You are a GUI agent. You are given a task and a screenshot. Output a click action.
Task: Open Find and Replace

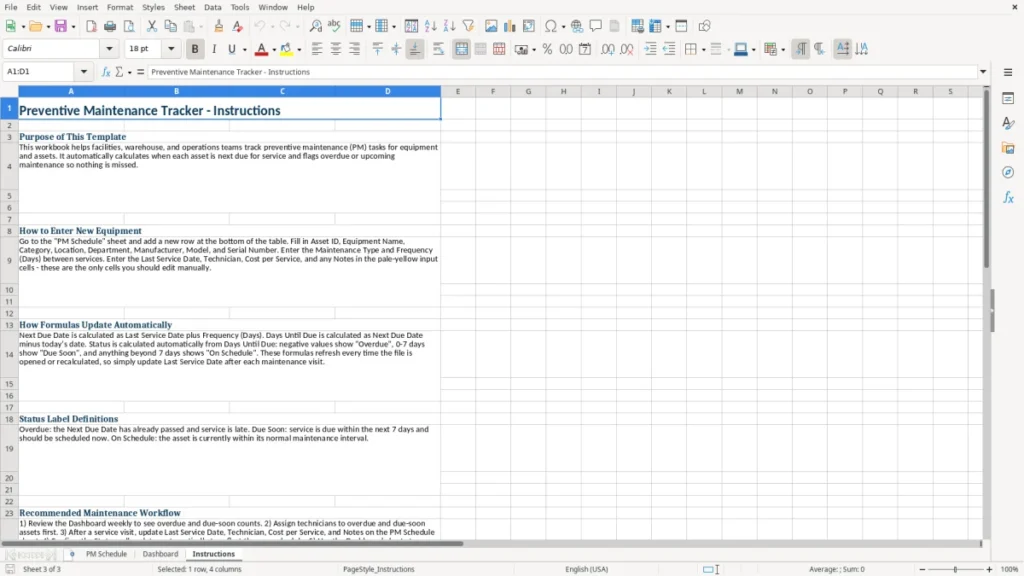click(x=315, y=26)
